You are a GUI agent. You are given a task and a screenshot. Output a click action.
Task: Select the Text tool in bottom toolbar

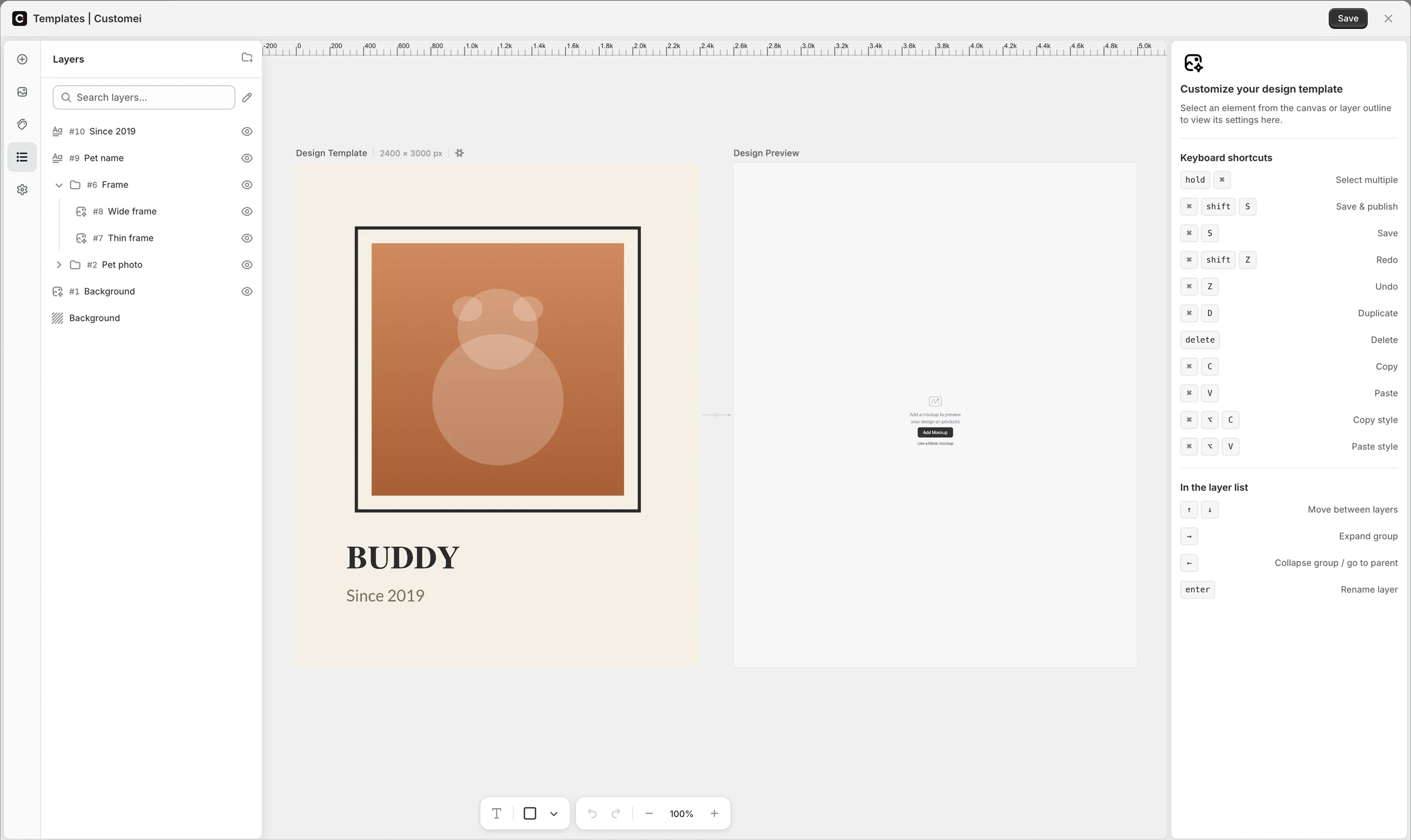point(497,814)
